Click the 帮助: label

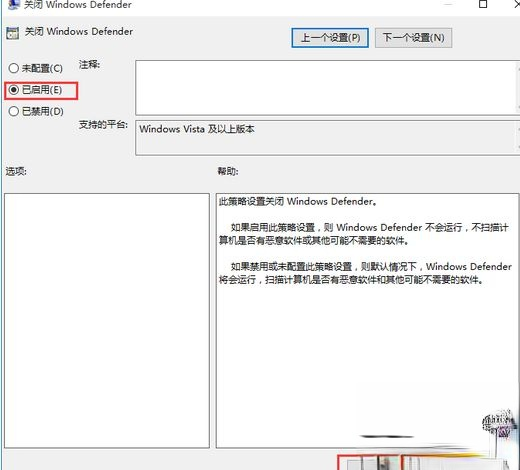point(228,171)
